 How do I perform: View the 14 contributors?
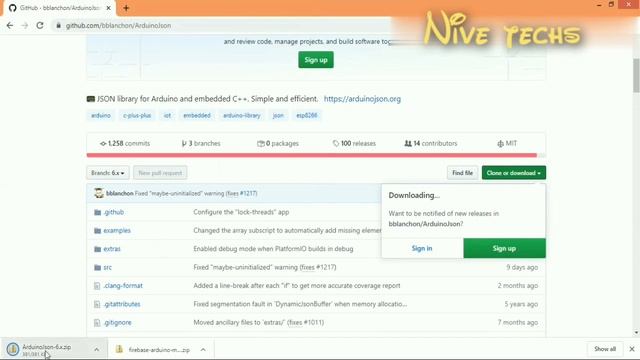(431, 143)
